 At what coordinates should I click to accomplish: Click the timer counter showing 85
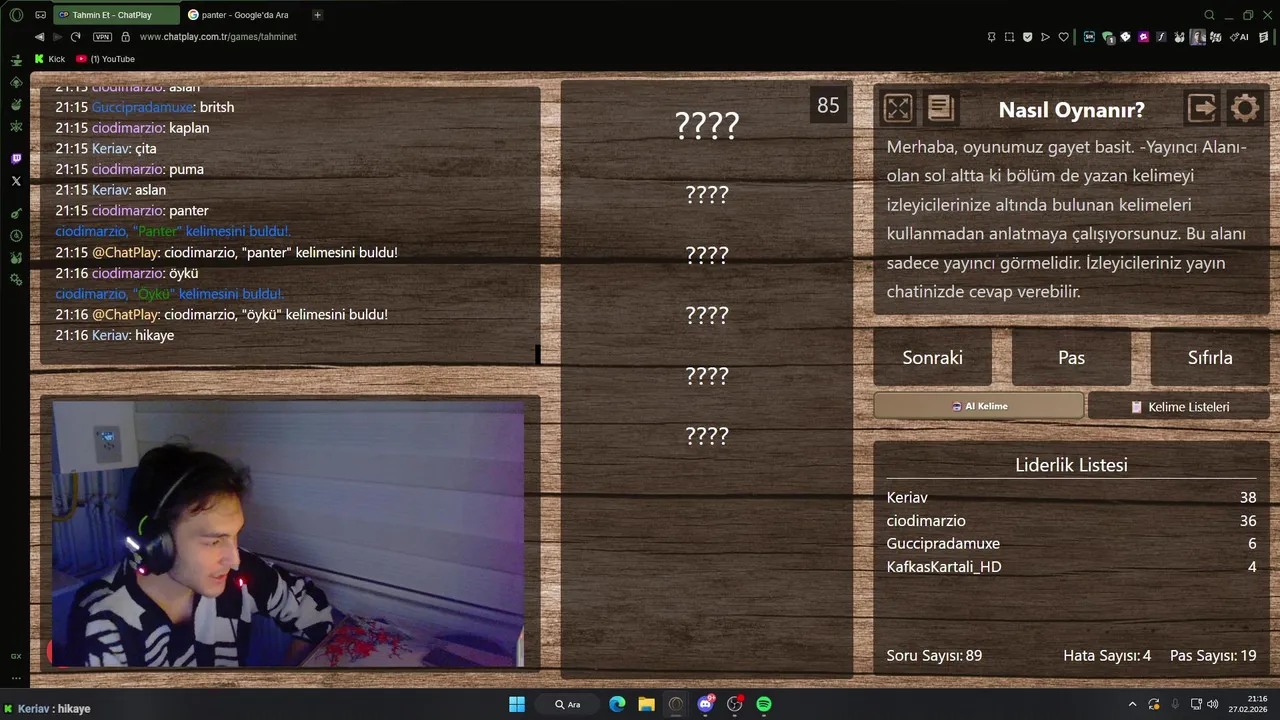[x=828, y=105]
